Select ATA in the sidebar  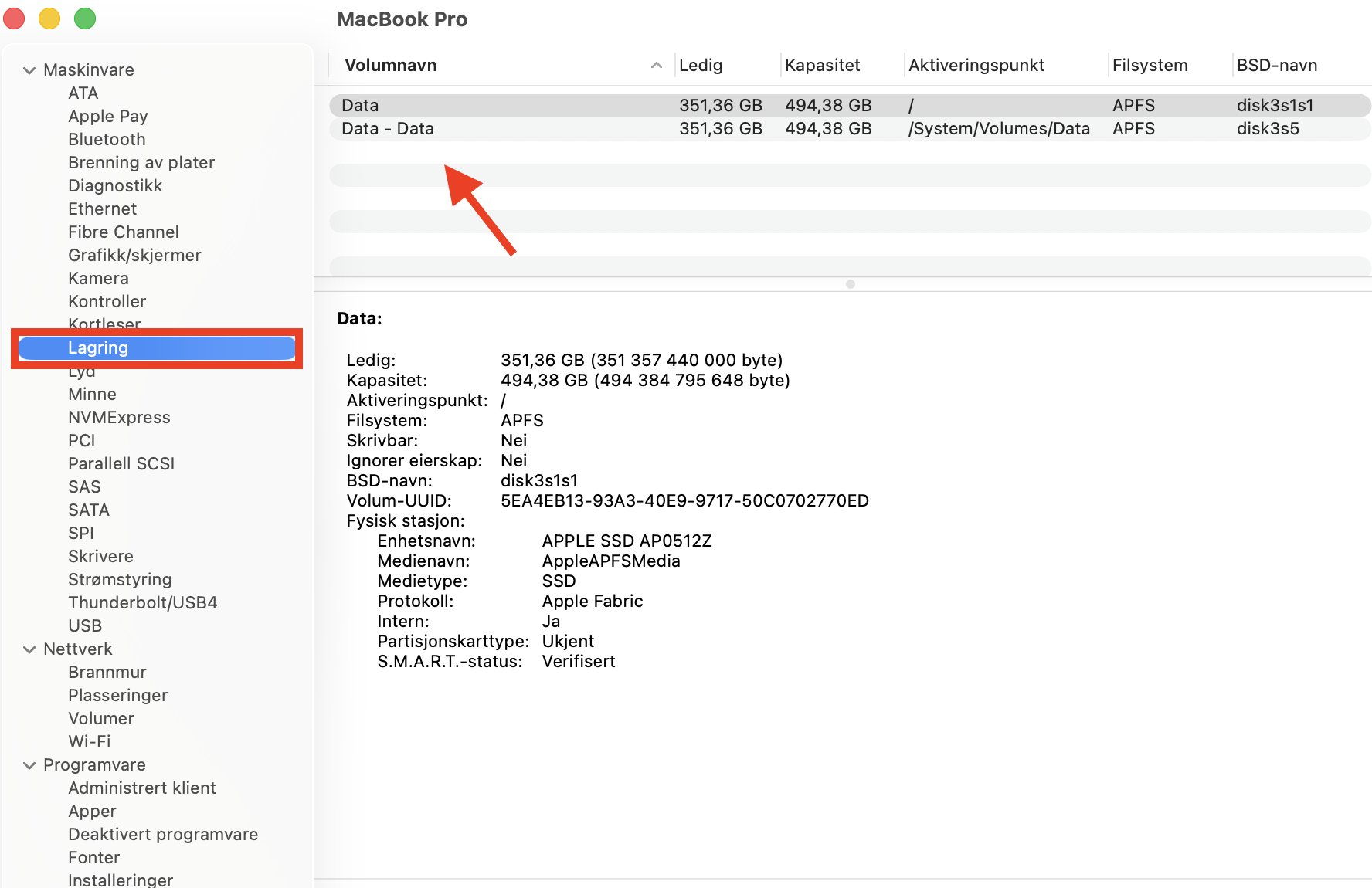click(x=83, y=93)
